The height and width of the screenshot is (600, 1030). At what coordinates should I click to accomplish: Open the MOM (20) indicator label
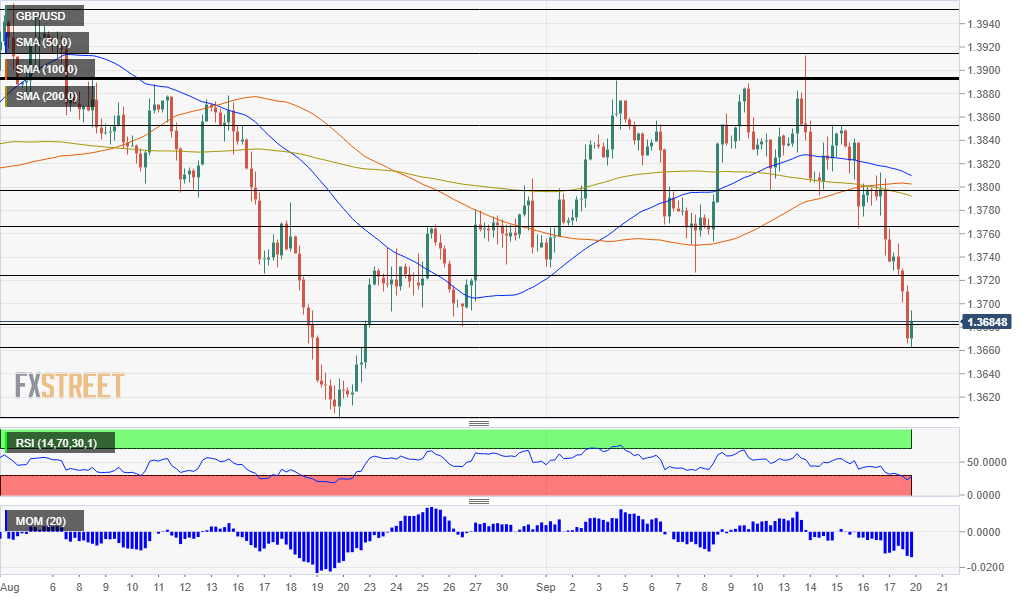coord(45,521)
